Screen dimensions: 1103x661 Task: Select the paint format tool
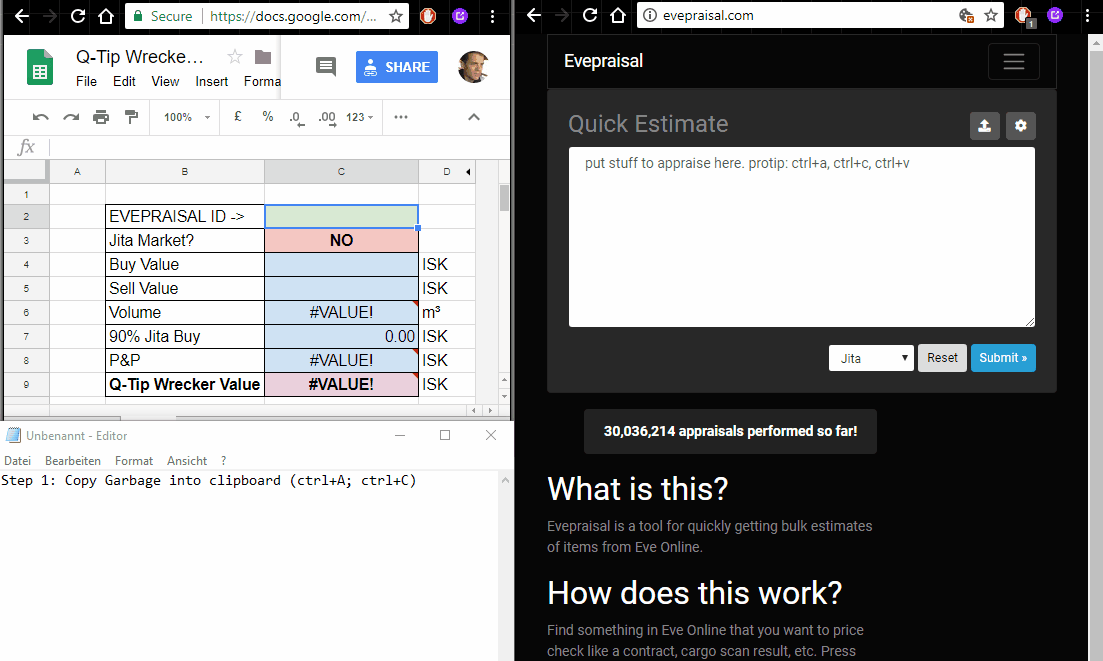click(132, 117)
